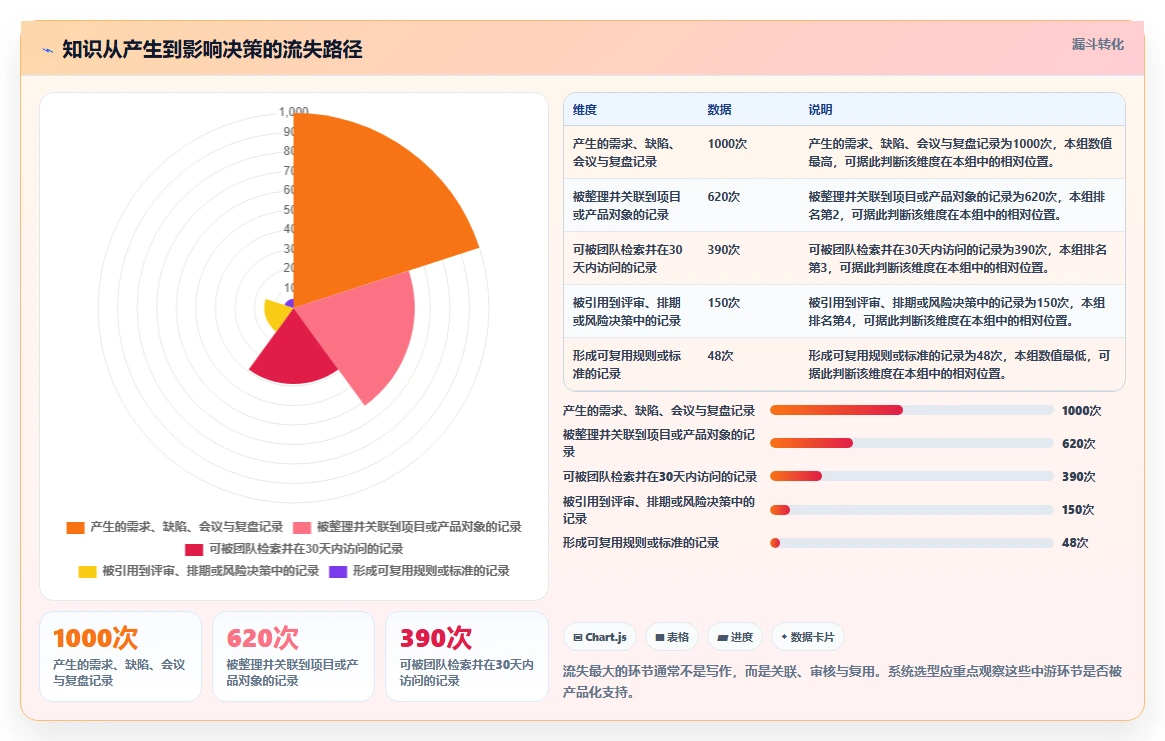Click legend label 被引用到评审、排期或风险决策中的记录

[210, 571]
